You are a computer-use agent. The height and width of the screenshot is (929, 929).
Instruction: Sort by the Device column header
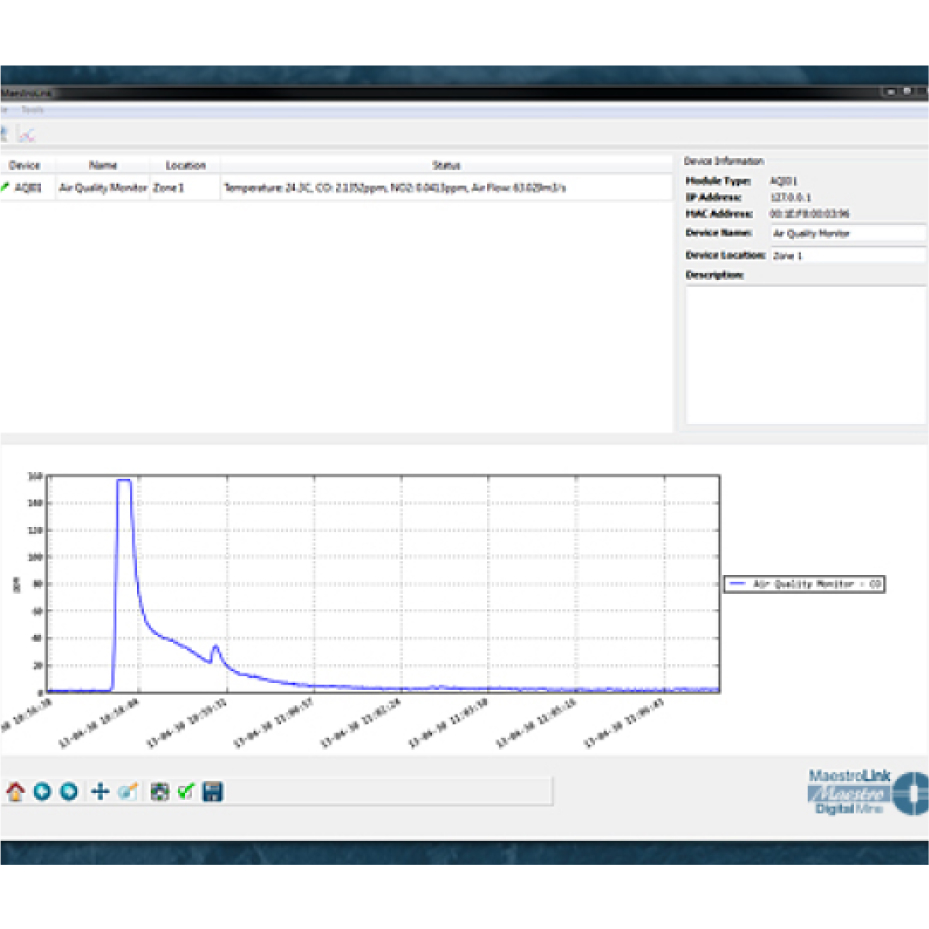tap(24, 165)
